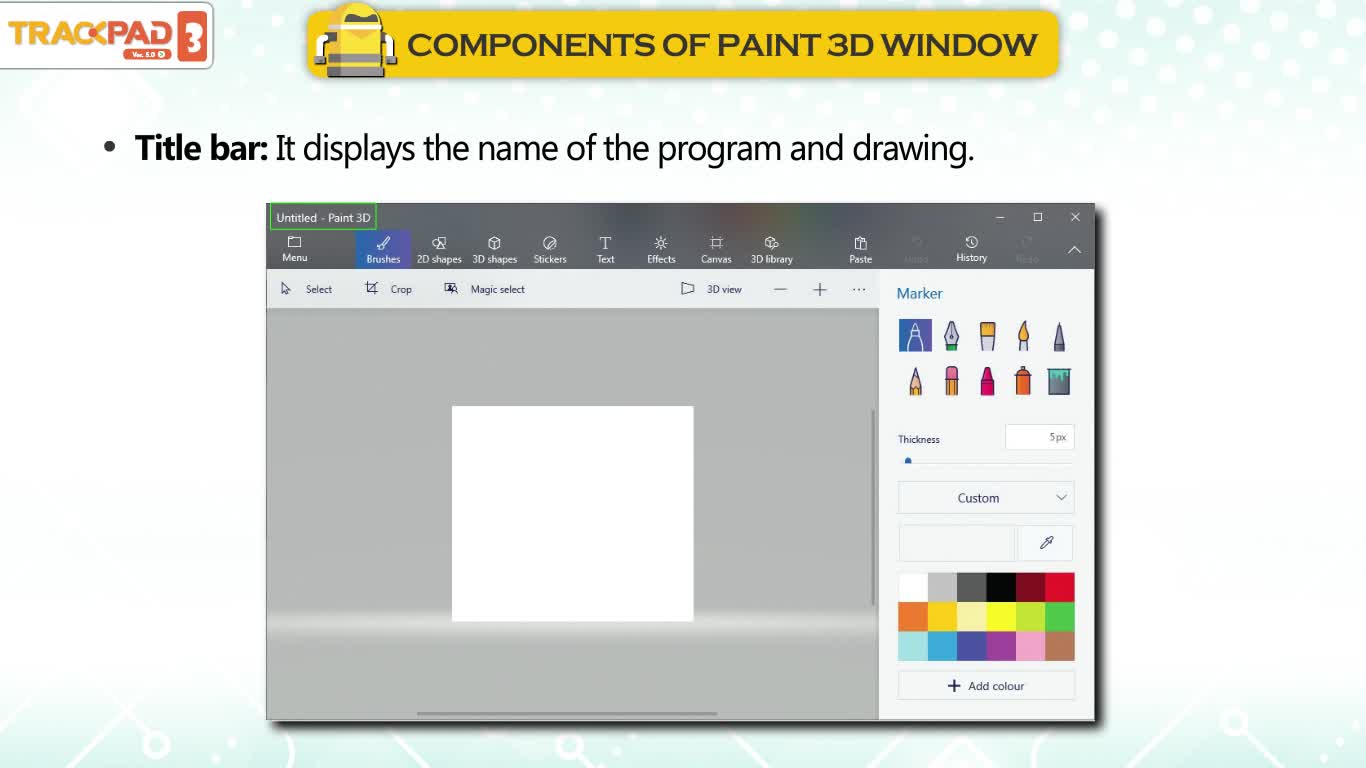This screenshot has width=1366, height=768.
Task: Select the Spray can brush
Action: (1023, 380)
